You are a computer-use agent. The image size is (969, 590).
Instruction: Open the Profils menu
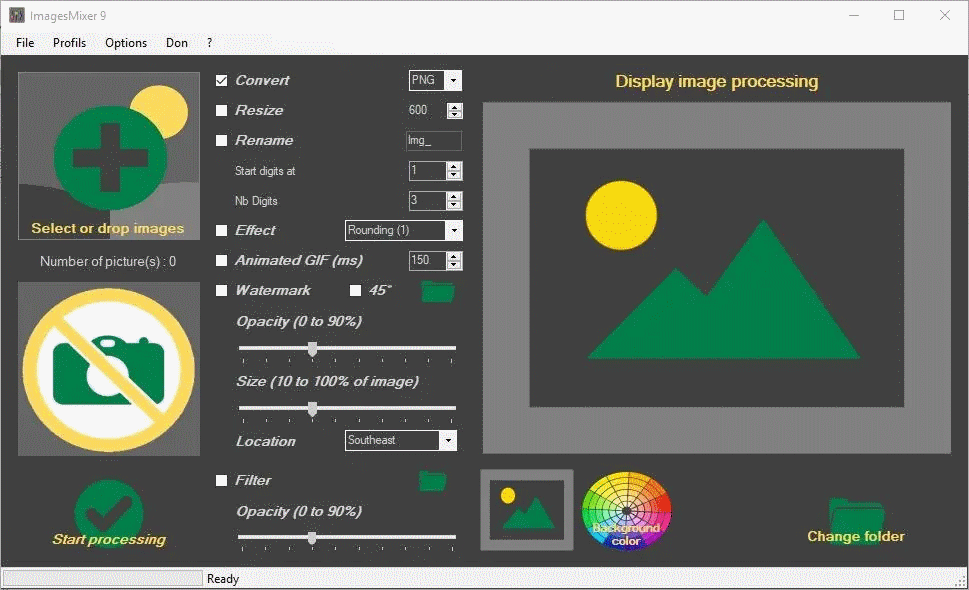tap(69, 43)
